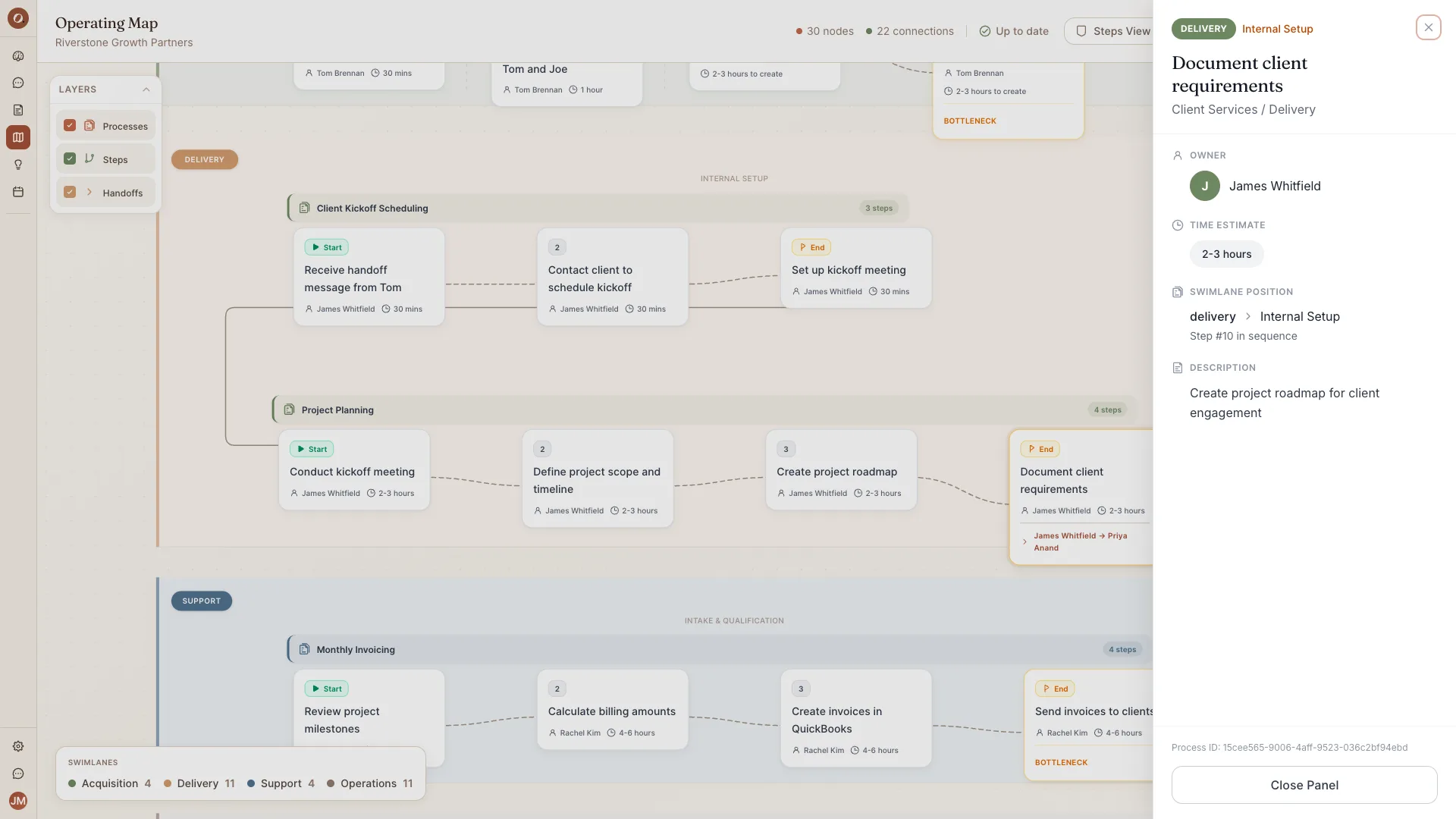The height and width of the screenshot is (819, 1456).
Task: Open the chat bubble icon in sidebar
Action: (x=18, y=83)
